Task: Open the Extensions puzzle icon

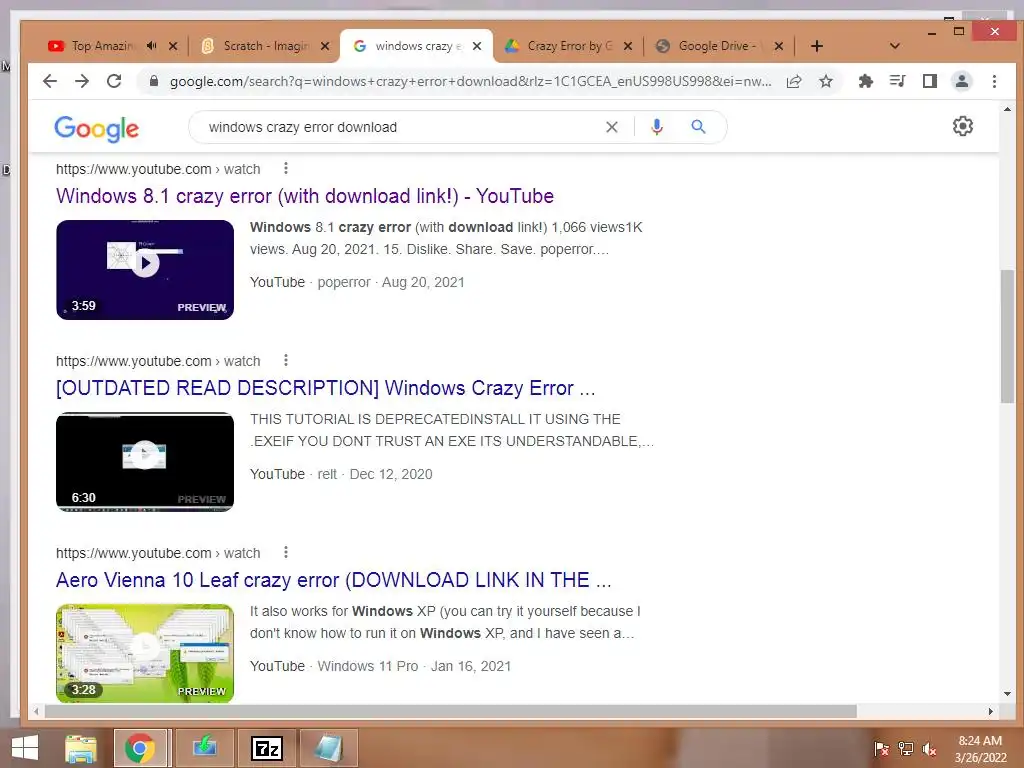Action: (x=865, y=81)
